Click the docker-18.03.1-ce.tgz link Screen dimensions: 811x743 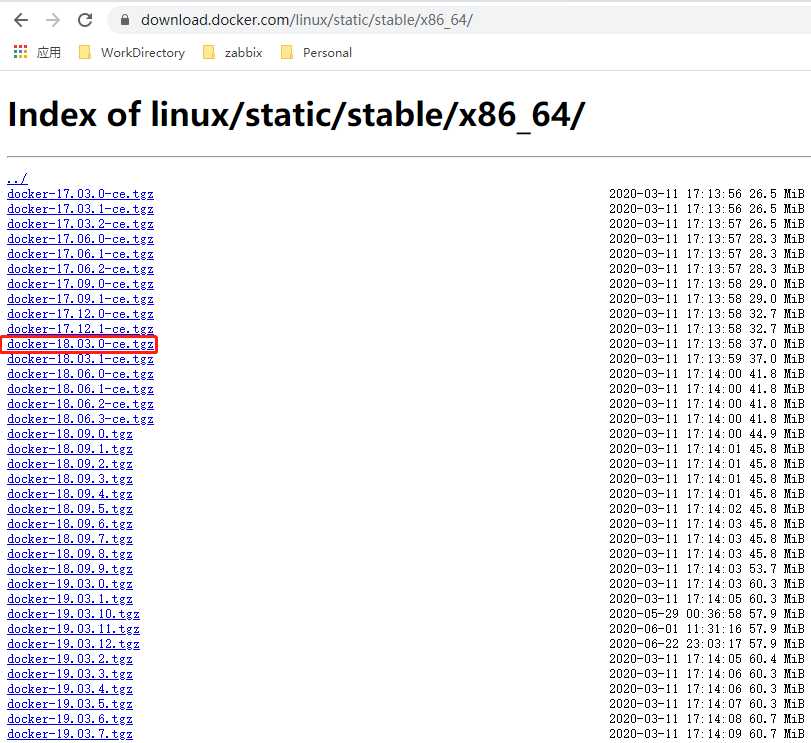pos(80,359)
